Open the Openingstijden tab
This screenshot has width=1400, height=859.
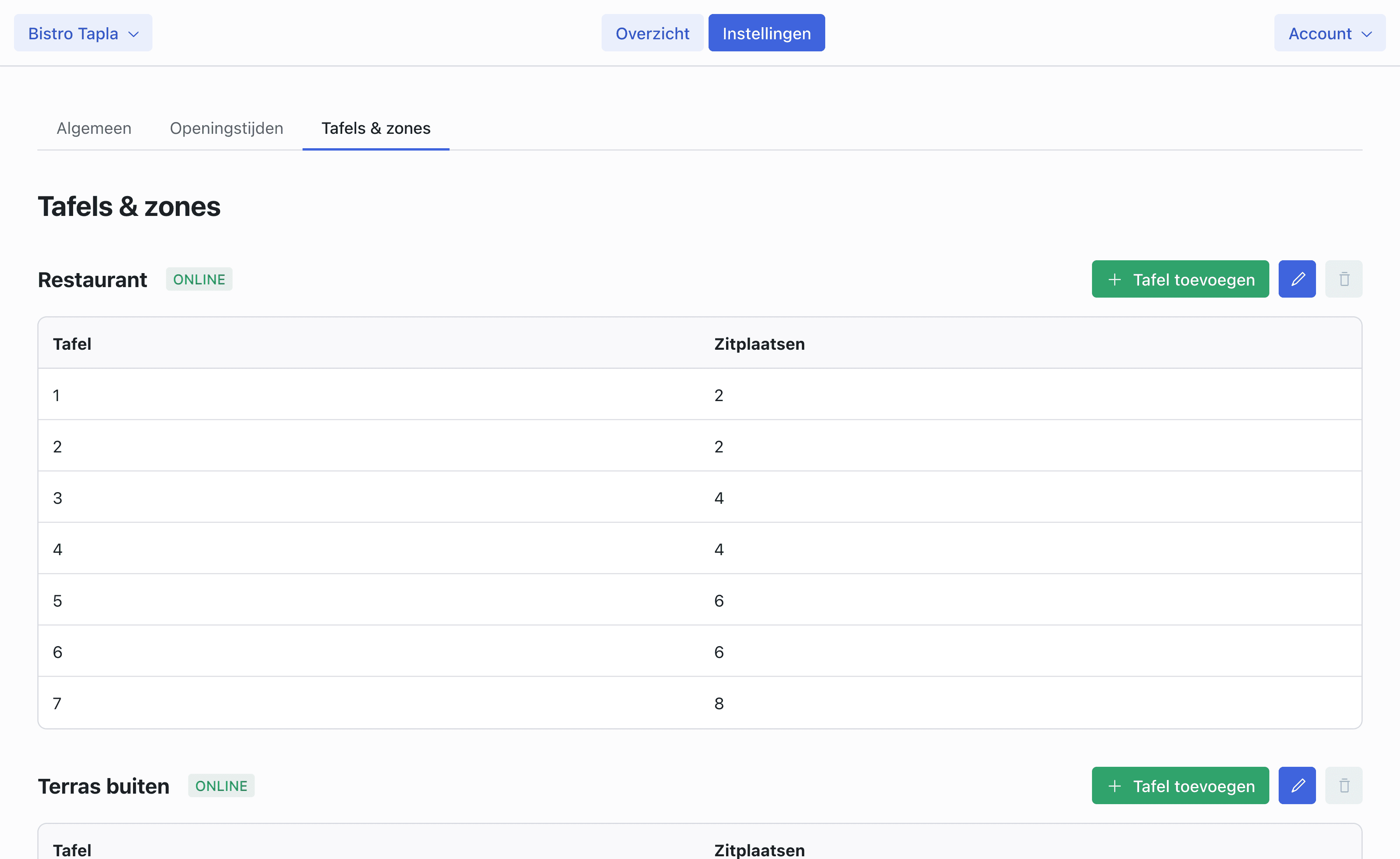click(226, 128)
